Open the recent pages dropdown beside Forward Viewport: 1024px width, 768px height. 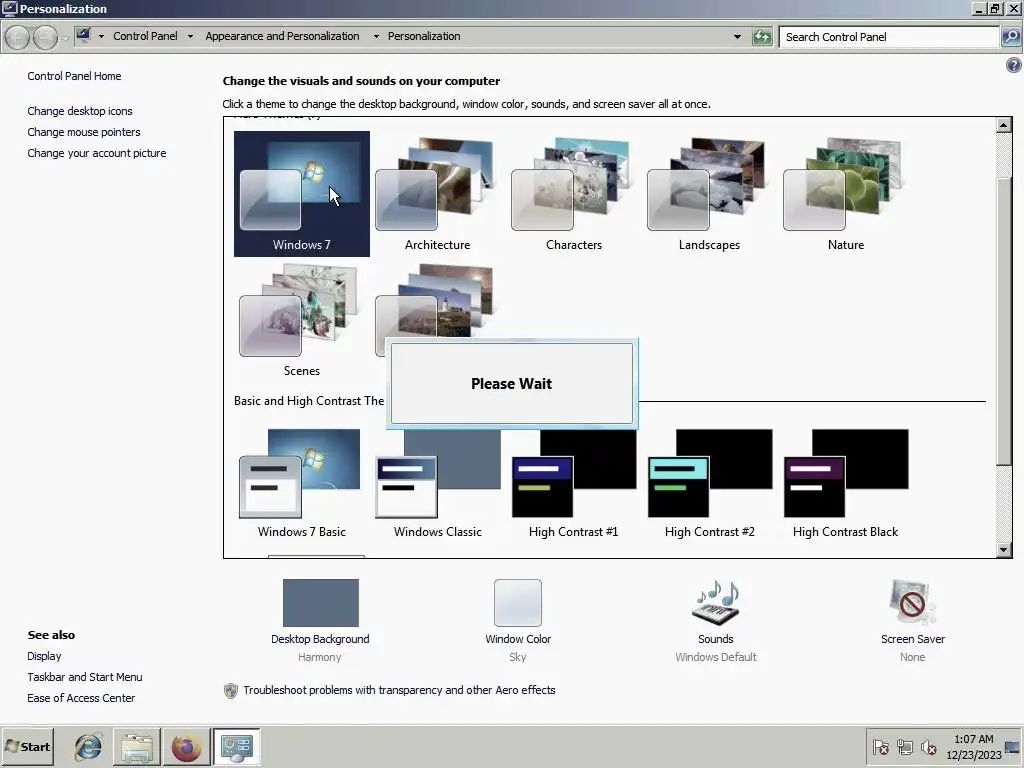pos(65,39)
